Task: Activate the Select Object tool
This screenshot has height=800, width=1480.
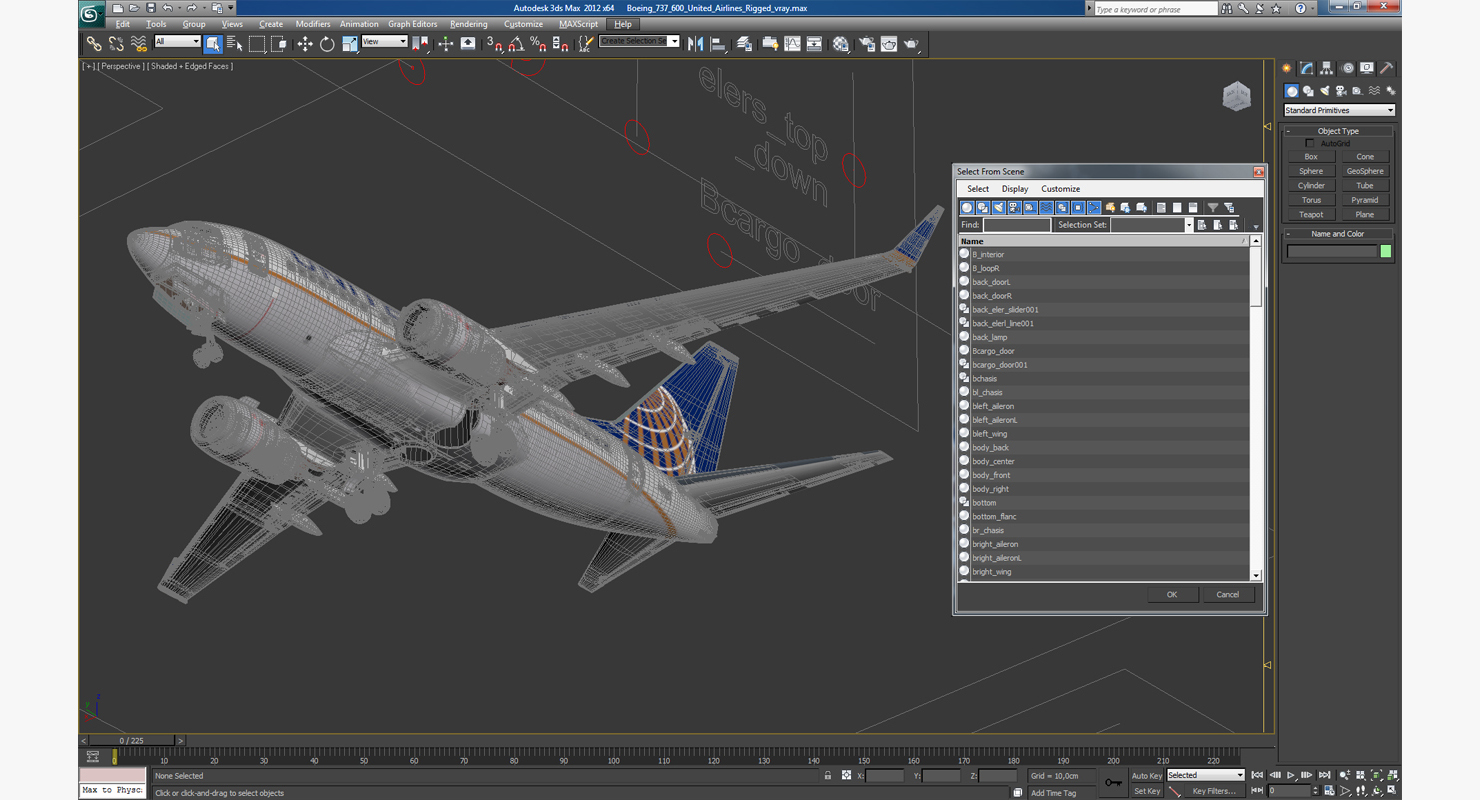Action: tap(213, 43)
